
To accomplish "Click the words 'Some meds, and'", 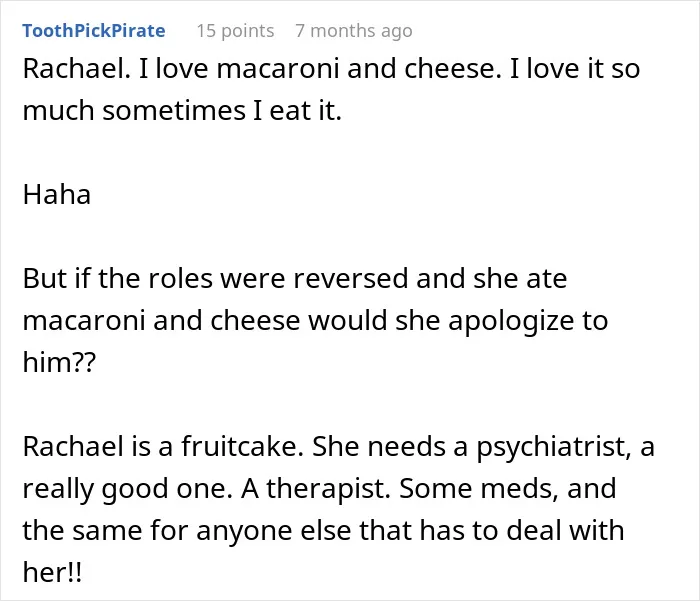I will (508, 488).
